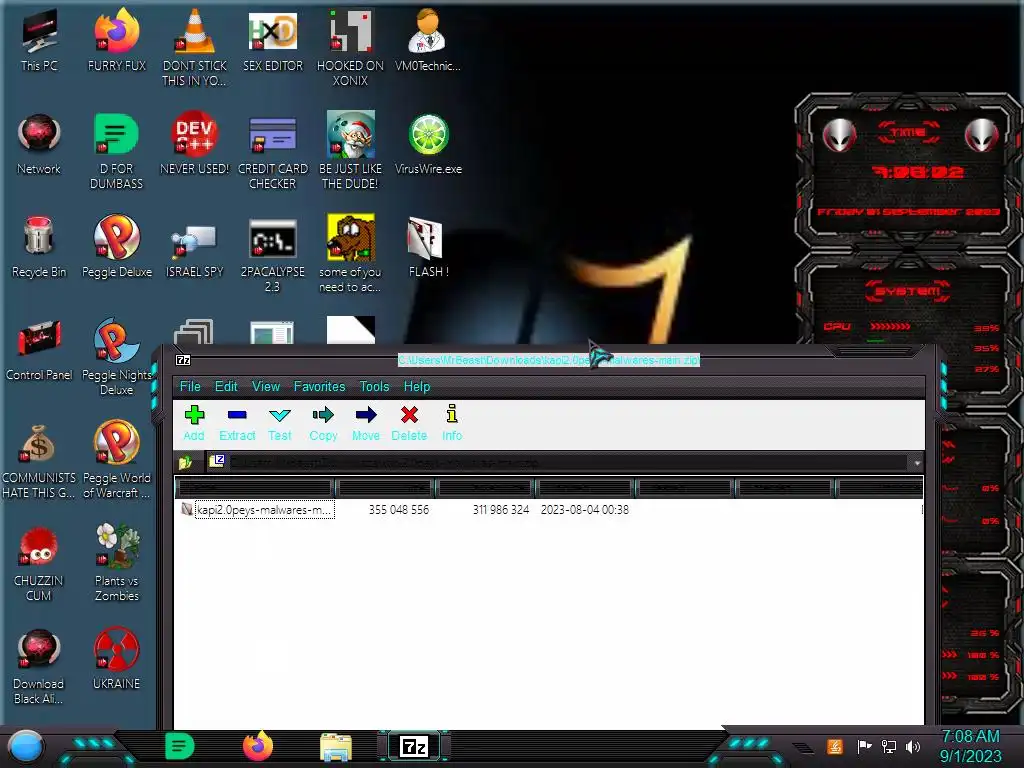Open the volume speaker tray icon

click(x=913, y=746)
